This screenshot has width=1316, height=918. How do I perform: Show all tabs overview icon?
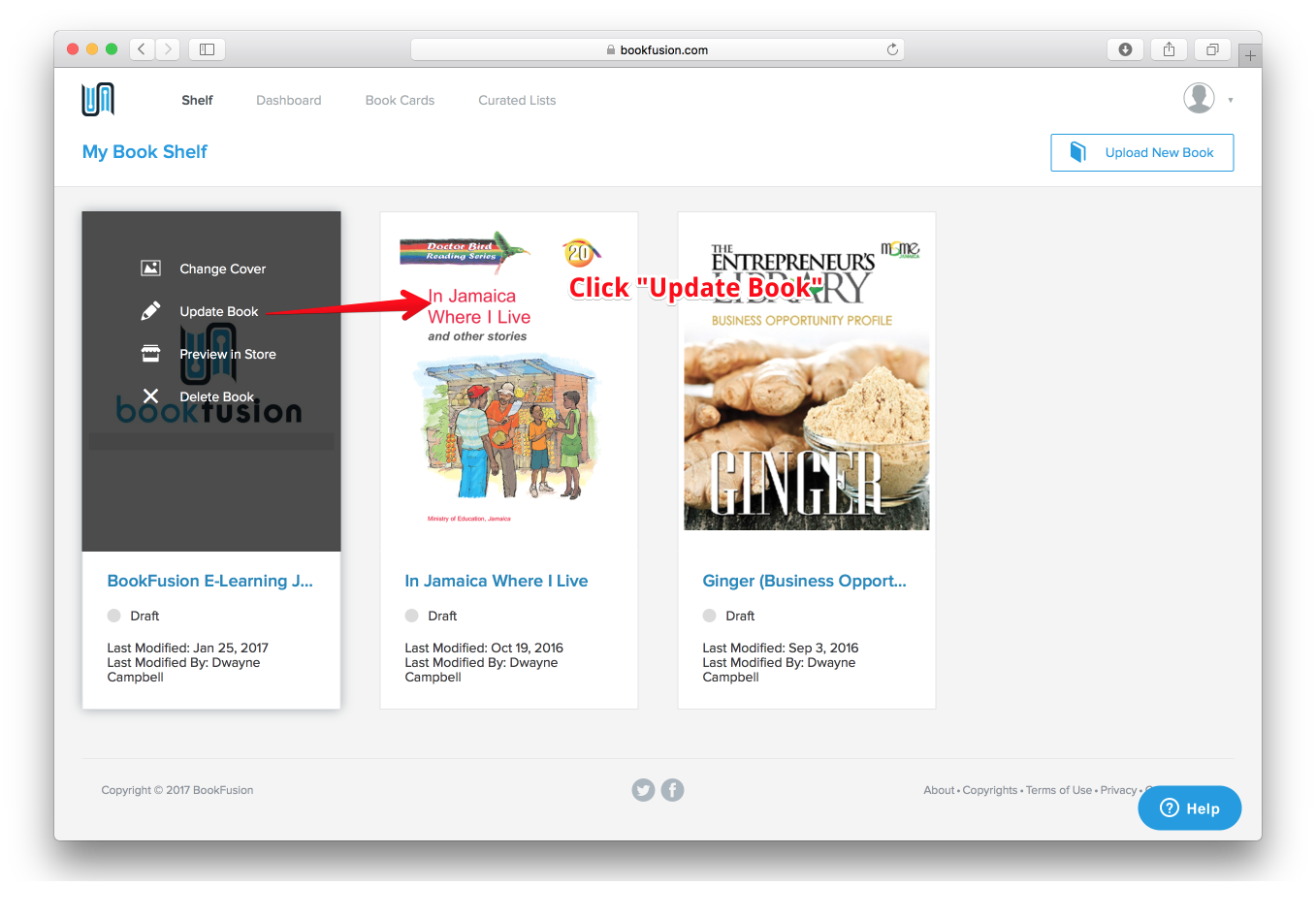click(x=1212, y=49)
